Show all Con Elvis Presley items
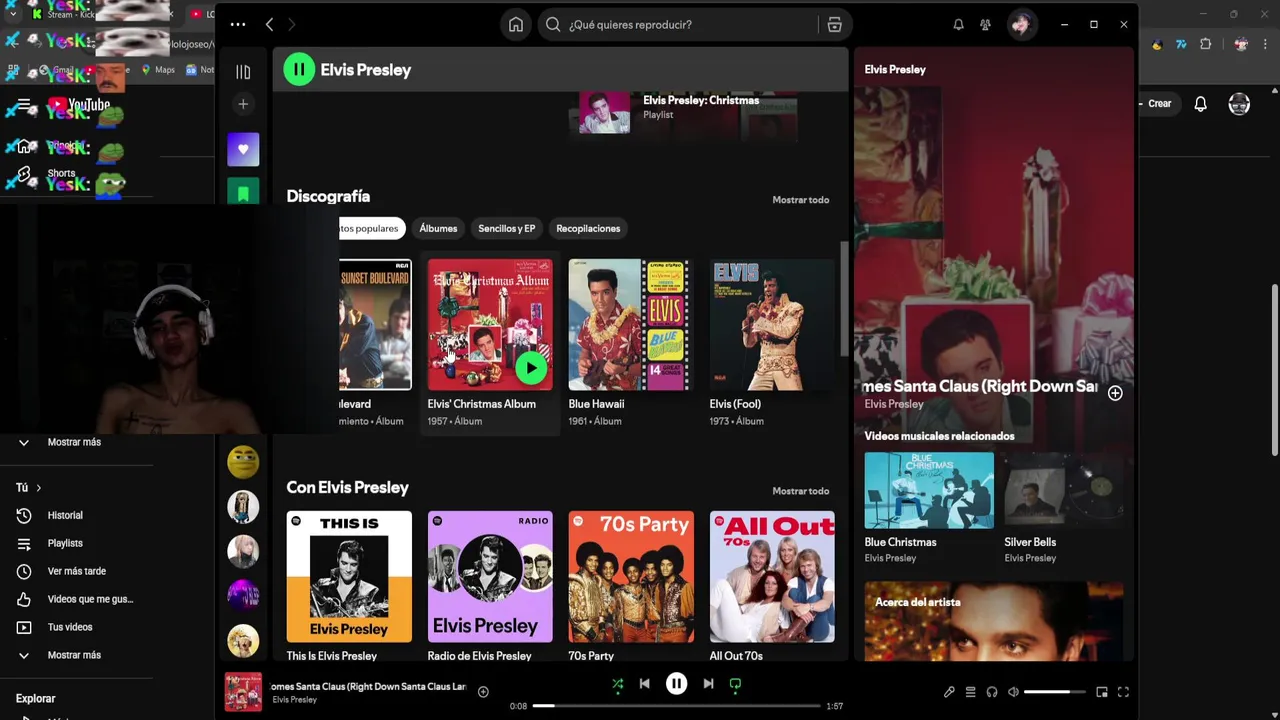The height and width of the screenshot is (720, 1280). coord(800,491)
